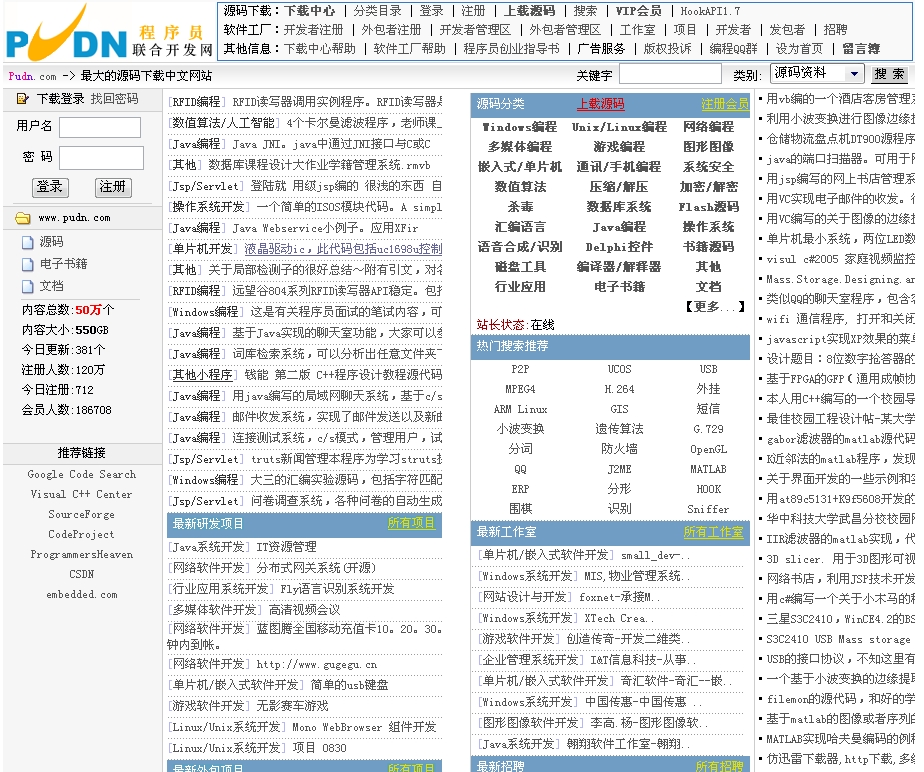Open 开发者注册 in the 软件工厂 row
The width and height of the screenshot is (924, 772).
point(314,30)
